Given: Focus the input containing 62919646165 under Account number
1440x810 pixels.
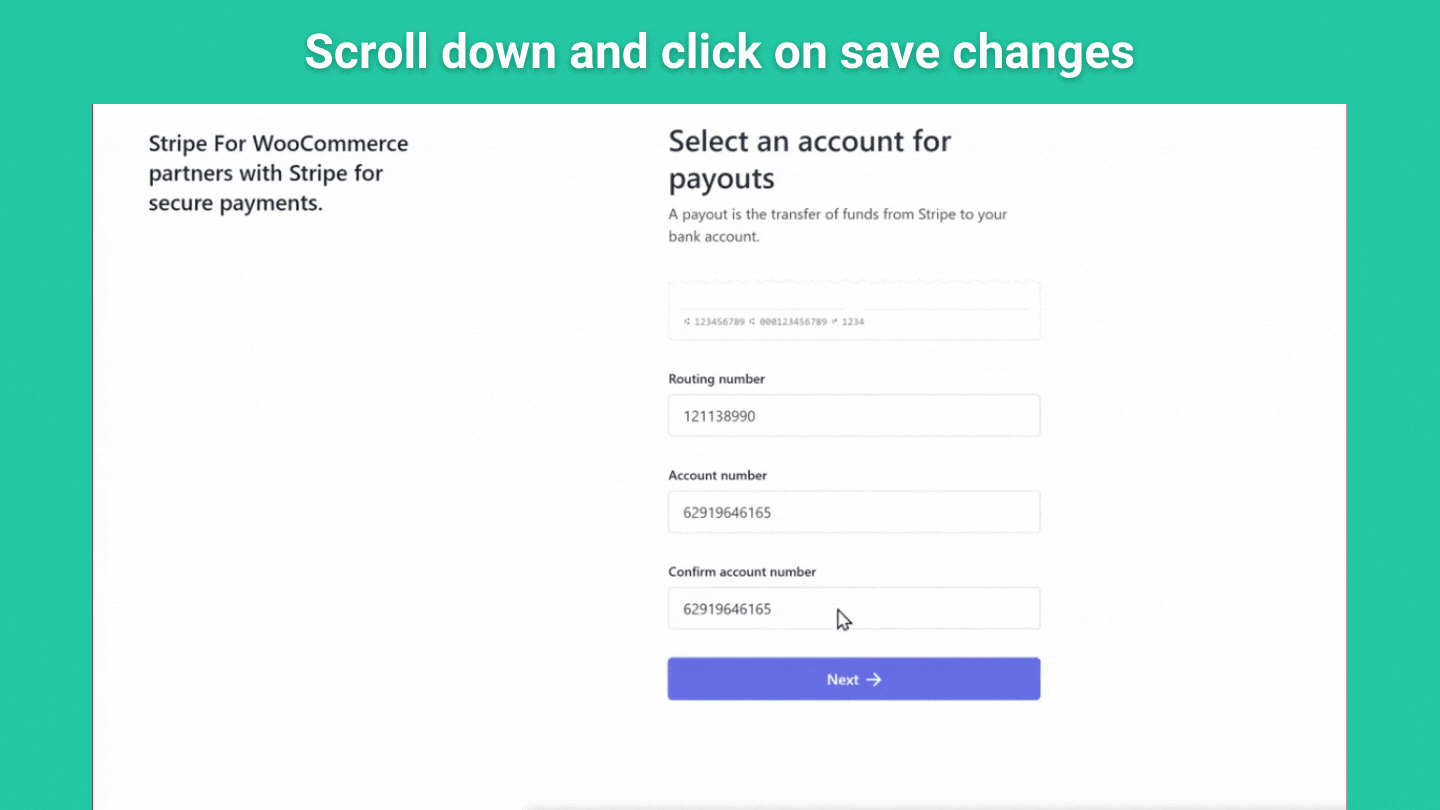Looking at the screenshot, I should (x=854, y=512).
